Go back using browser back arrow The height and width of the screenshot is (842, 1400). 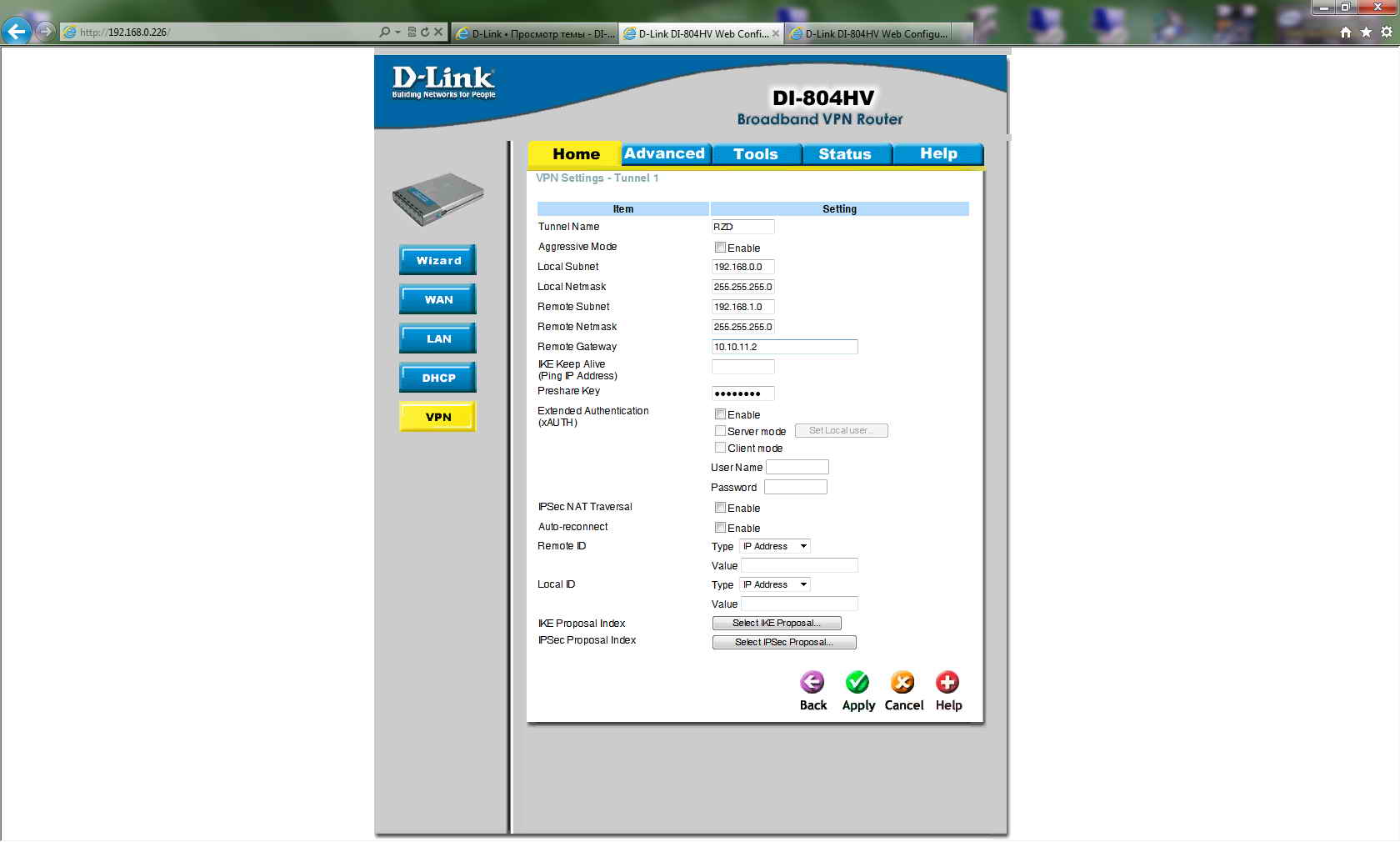(x=17, y=32)
